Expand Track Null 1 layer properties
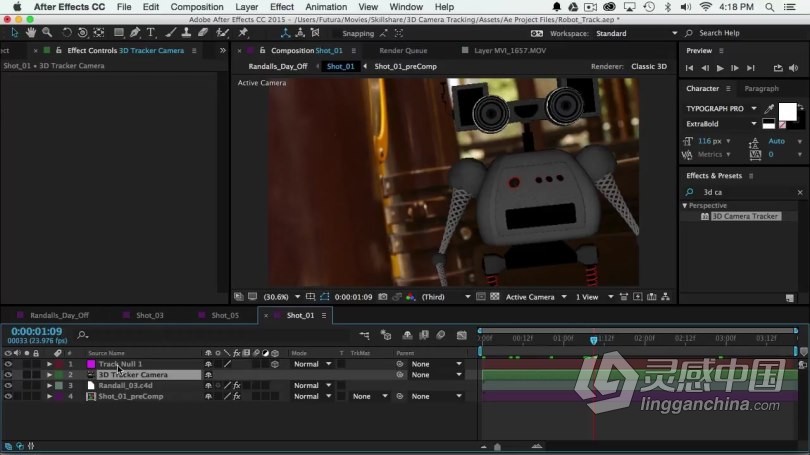This screenshot has height=455, width=810. pos(49,364)
